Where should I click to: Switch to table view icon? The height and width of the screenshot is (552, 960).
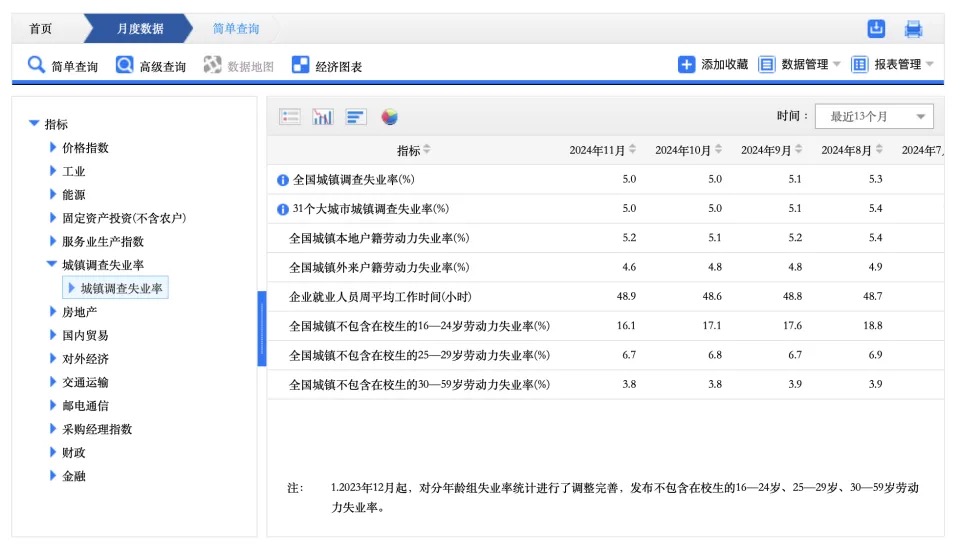coord(290,117)
